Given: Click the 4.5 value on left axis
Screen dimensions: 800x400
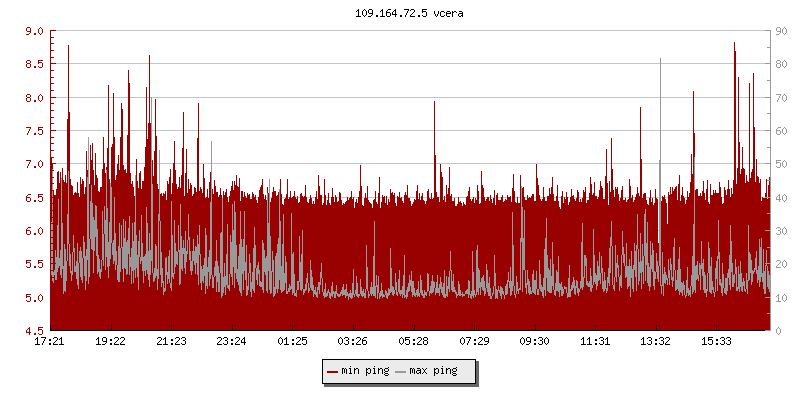Looking at the screenshot, I should 34,331.
